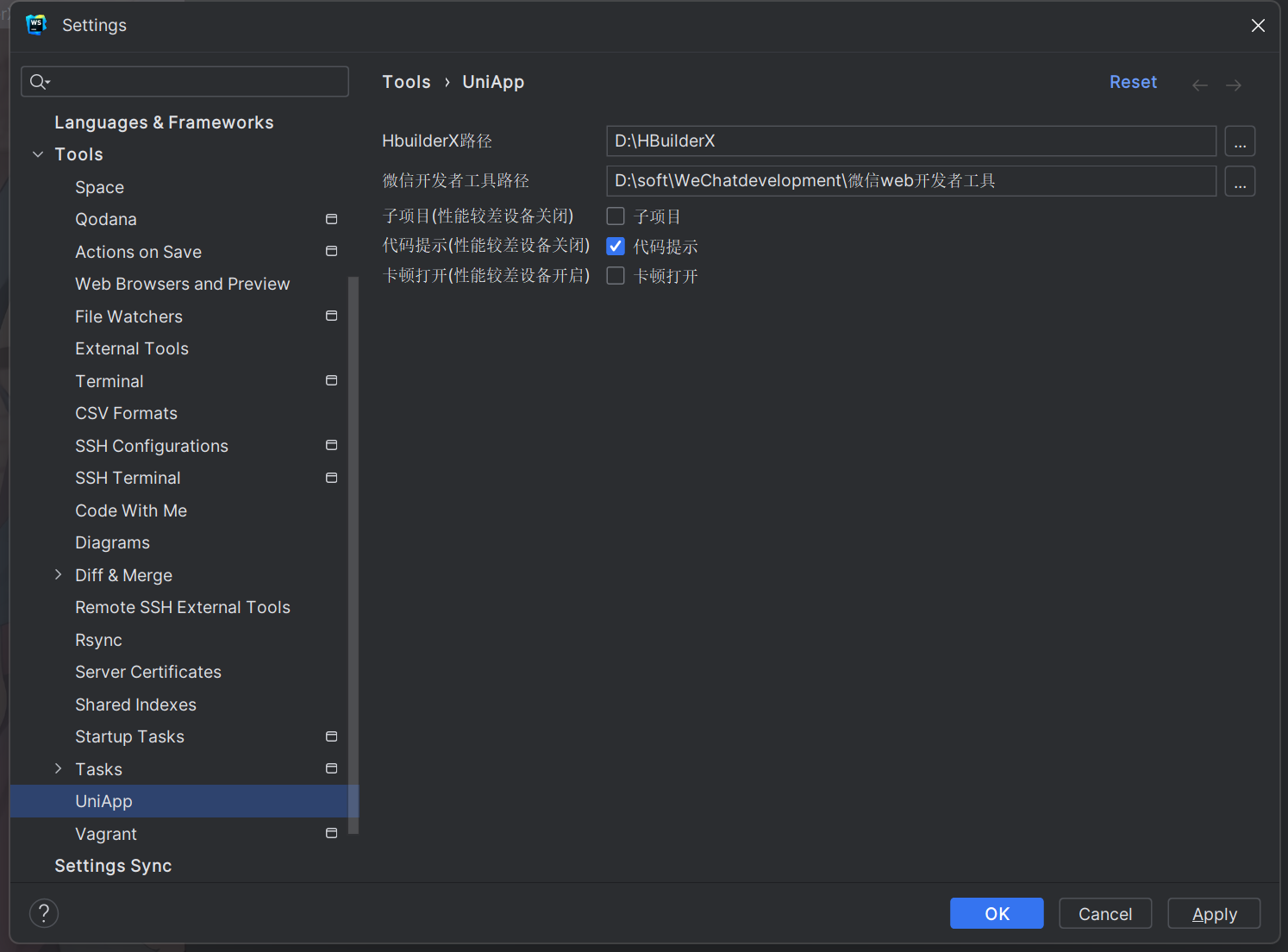Select Space in settings tree

coord(99,187)
